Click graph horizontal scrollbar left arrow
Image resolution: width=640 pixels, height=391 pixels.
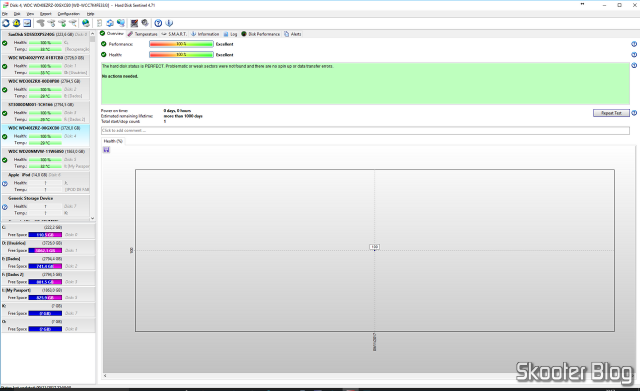point(105,375)
